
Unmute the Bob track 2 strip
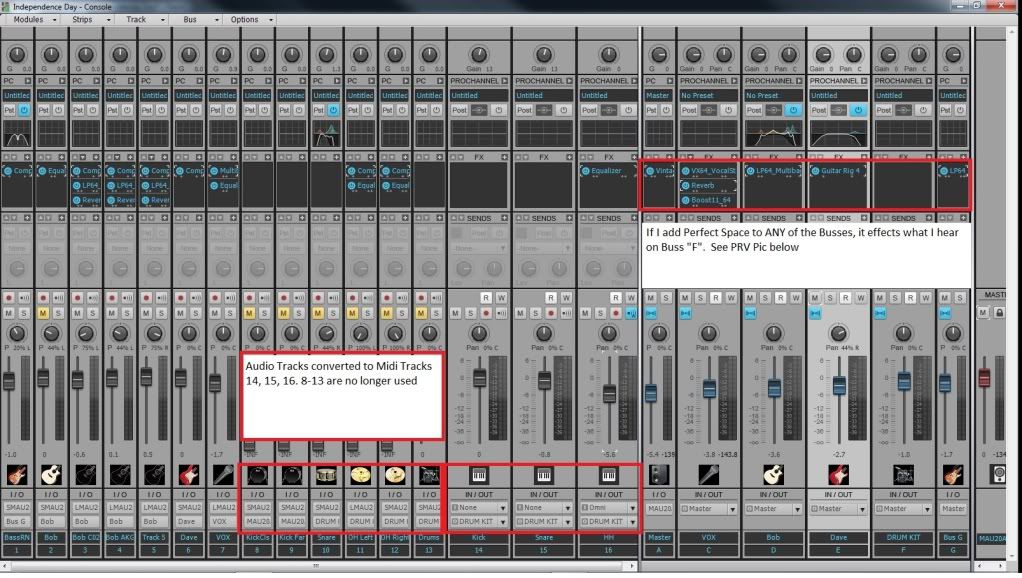[42, 314]
